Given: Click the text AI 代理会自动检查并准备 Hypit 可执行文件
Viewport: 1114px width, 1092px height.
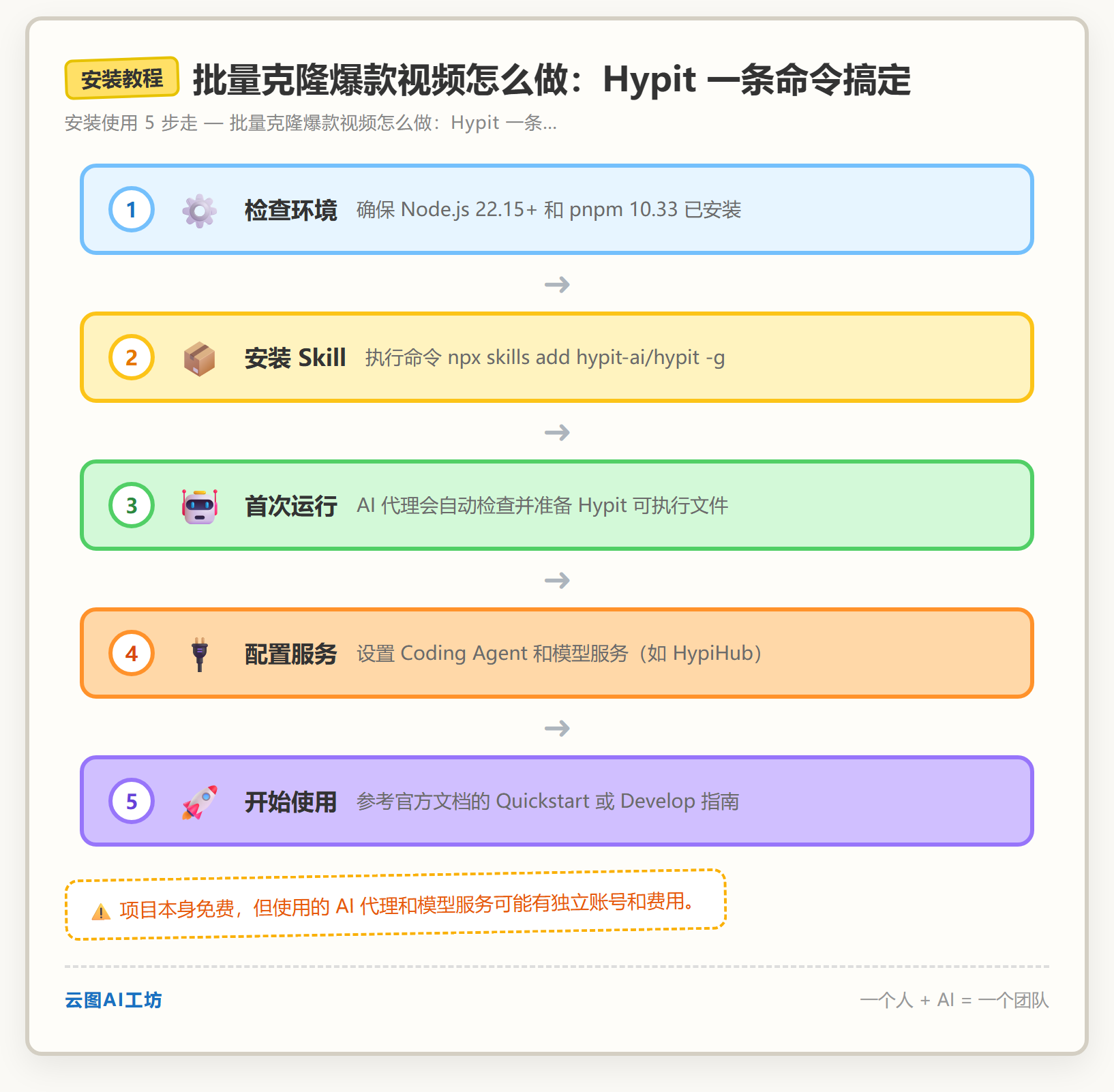Looking at the screenshot, I should point(543,506).
